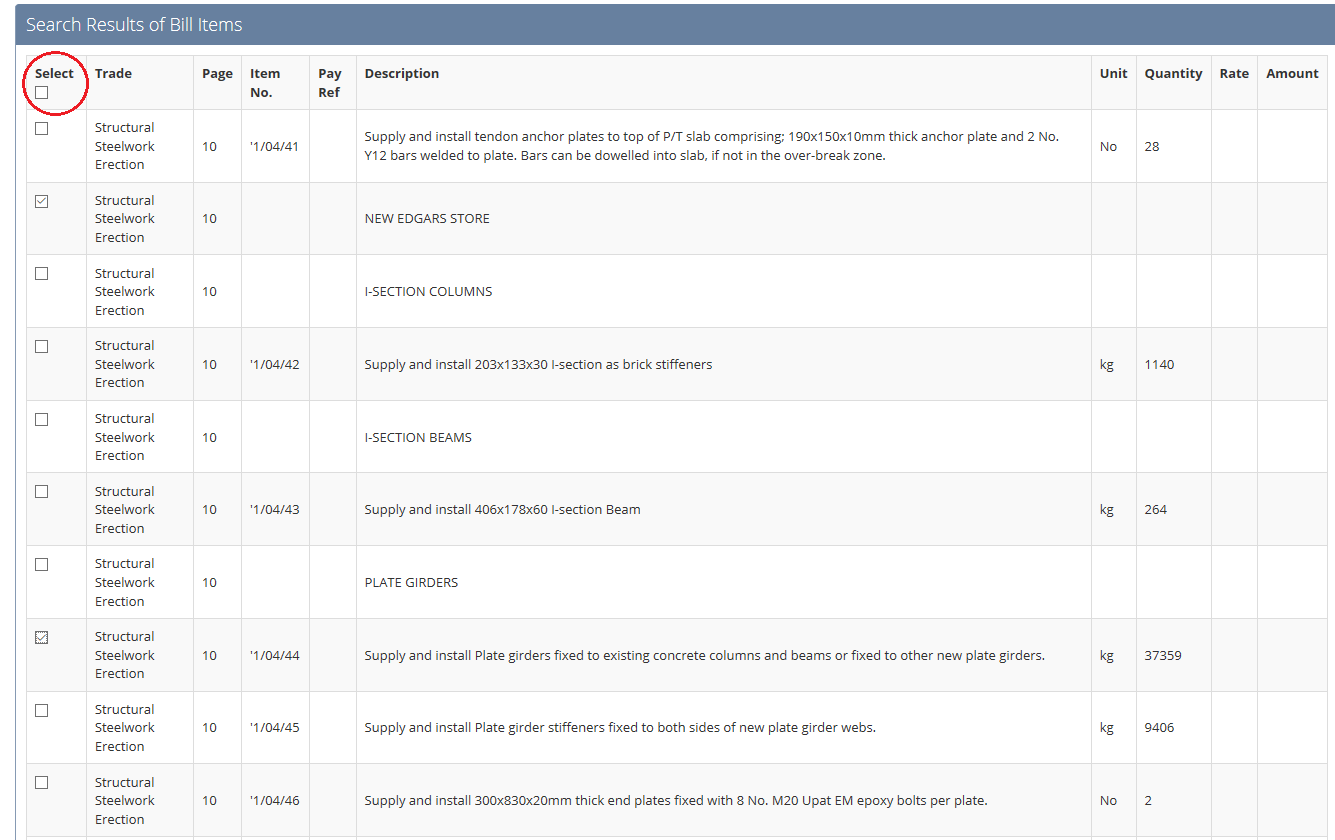
Task: Click item number '1/04/46
Action: pos(275,800)
